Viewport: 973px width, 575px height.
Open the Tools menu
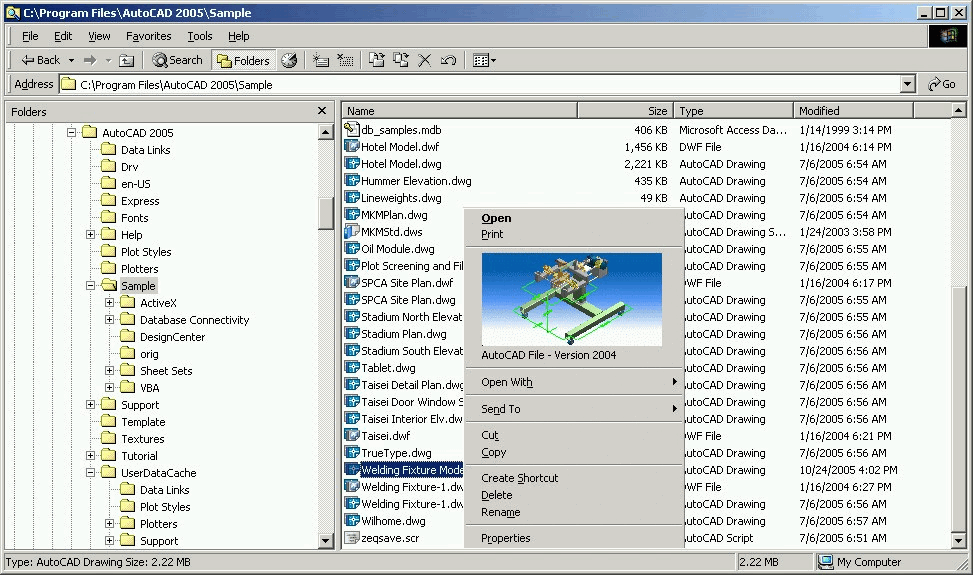[x=200, y=36]
